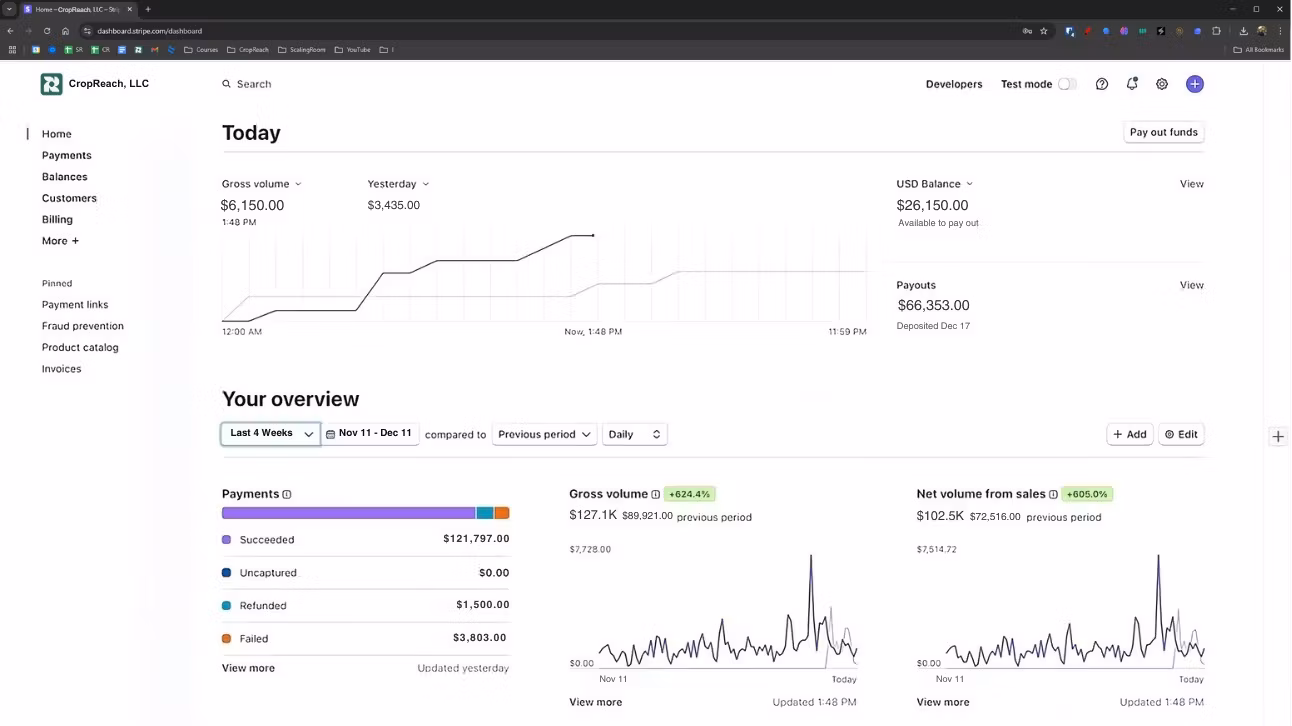Bookmark page with the star icon
The image size is (1292, 726).
coord(1044,31)
